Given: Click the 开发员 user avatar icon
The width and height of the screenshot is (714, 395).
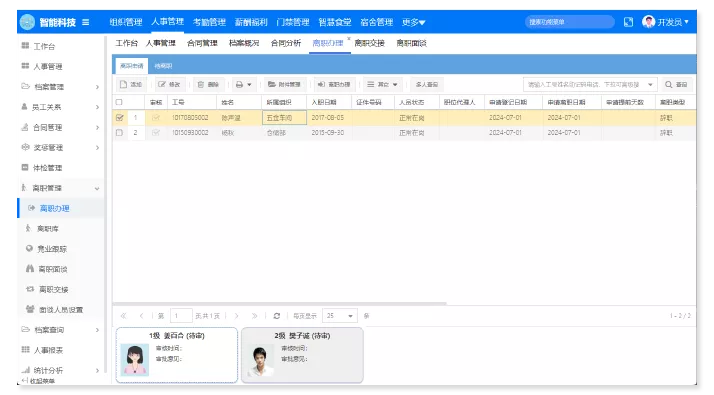Looking at the screenshot, I should click(648, 21).
